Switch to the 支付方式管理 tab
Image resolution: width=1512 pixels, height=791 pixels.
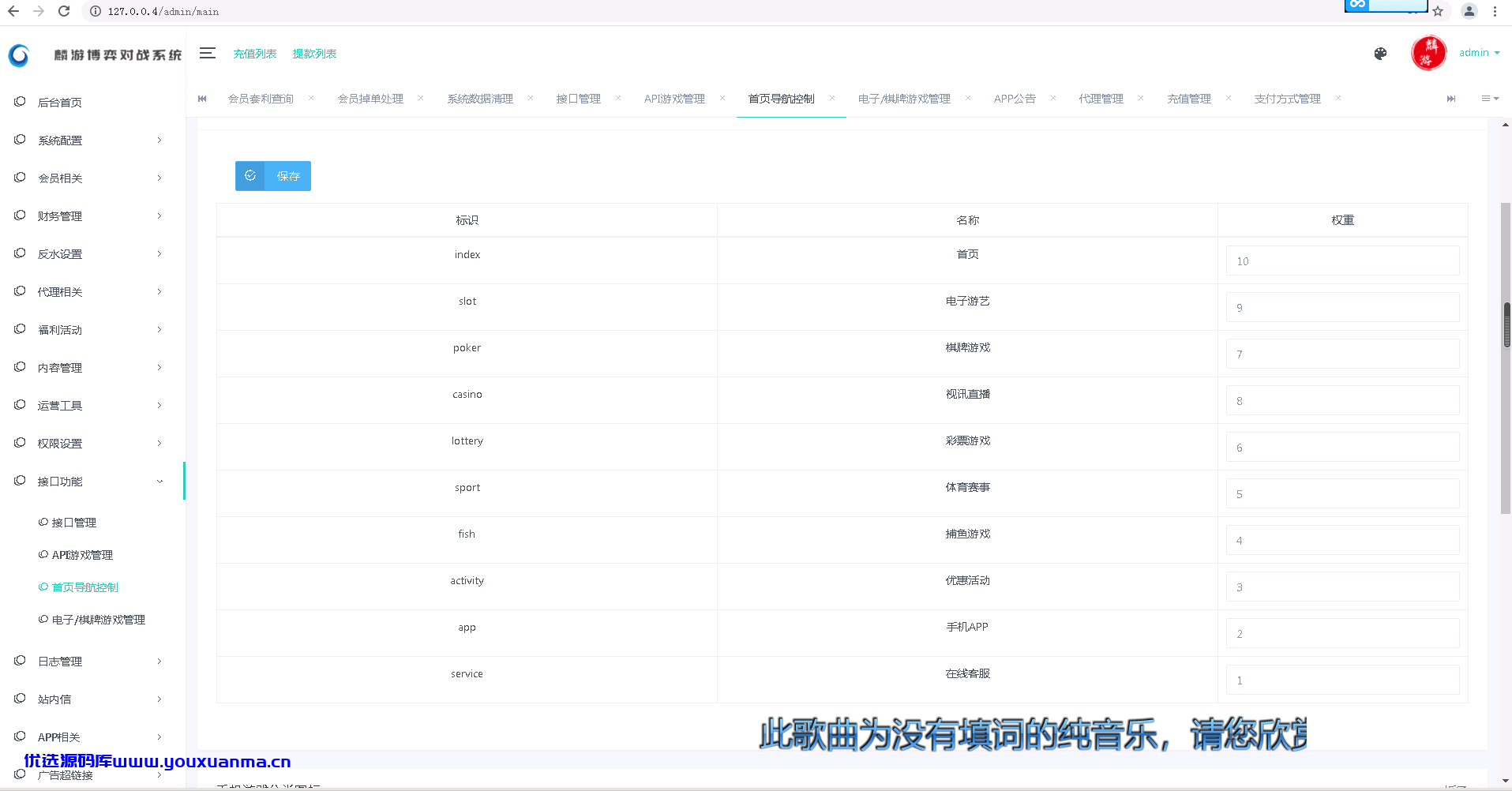point(1287,99)
